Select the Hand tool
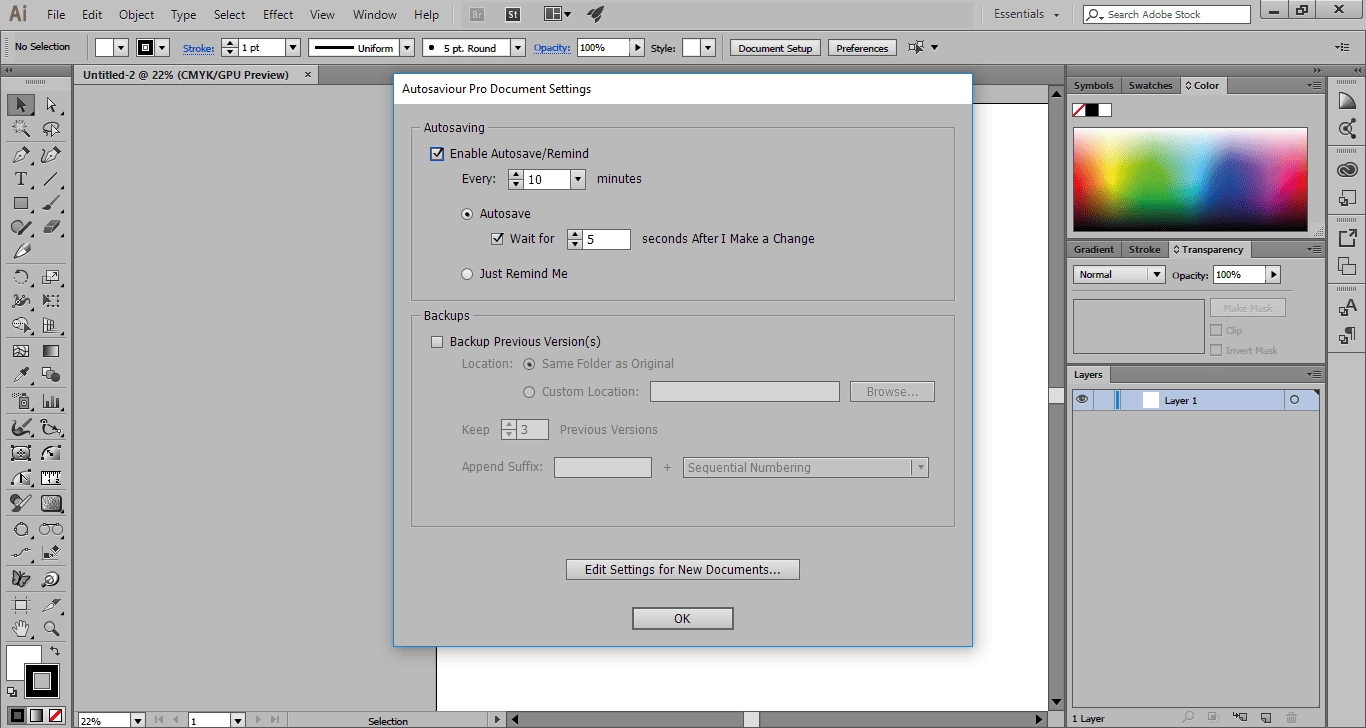Screen dimensions: 1366x728 pyautogui.click(x=21, y=629)
